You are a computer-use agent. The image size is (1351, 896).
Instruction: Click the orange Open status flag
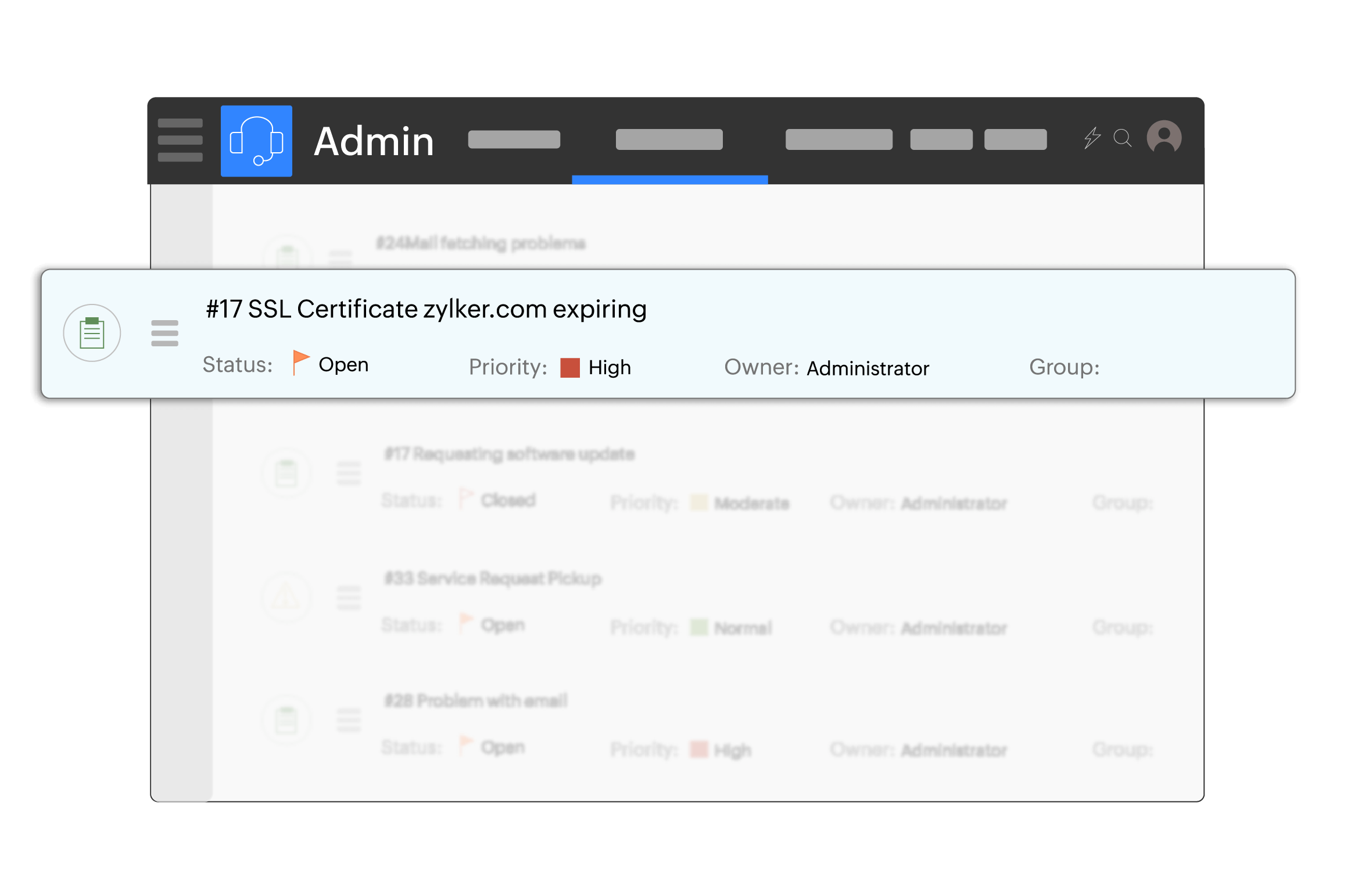coord(300,363)
